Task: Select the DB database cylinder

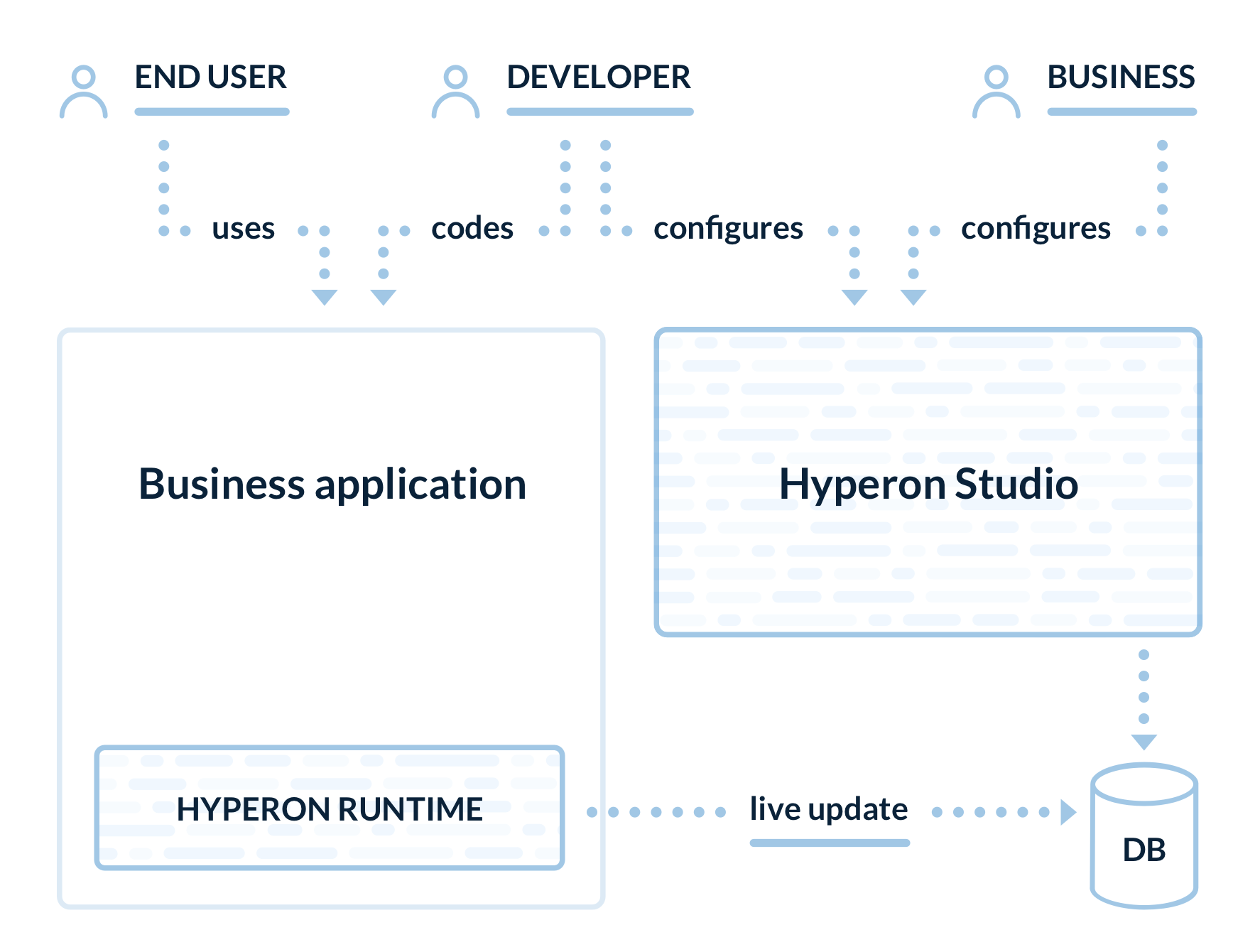Action: pos(1144,835)
